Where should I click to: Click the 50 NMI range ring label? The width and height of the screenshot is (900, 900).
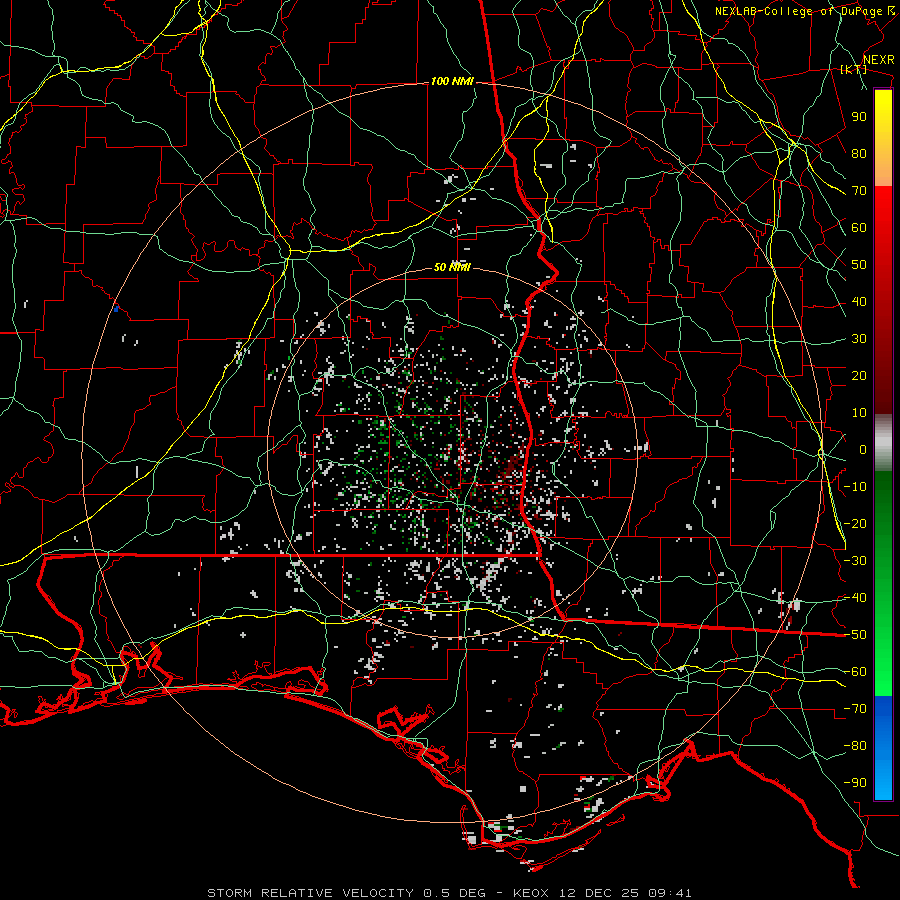click(452, 267)
